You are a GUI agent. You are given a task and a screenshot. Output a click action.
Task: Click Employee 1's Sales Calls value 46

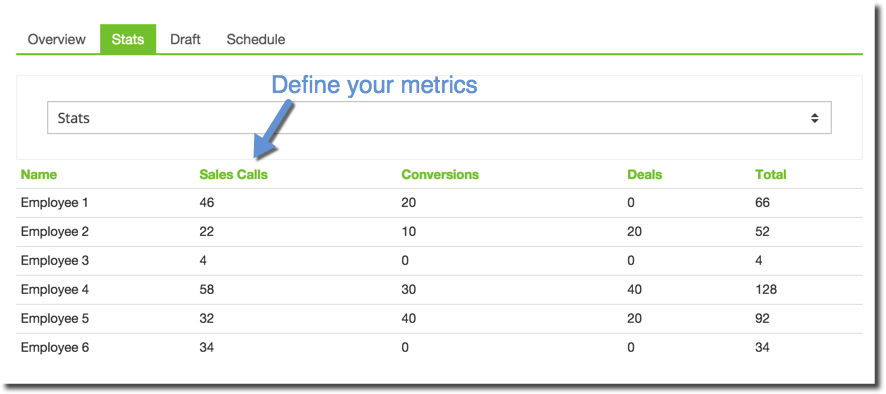pos(207,202)
